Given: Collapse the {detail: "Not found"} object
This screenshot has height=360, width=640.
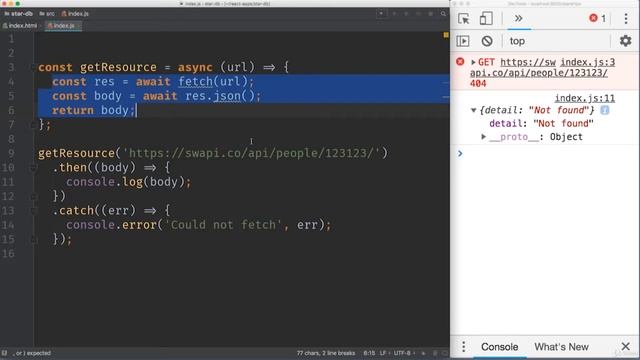Looking at the screenshot, I should pos(473,110).
